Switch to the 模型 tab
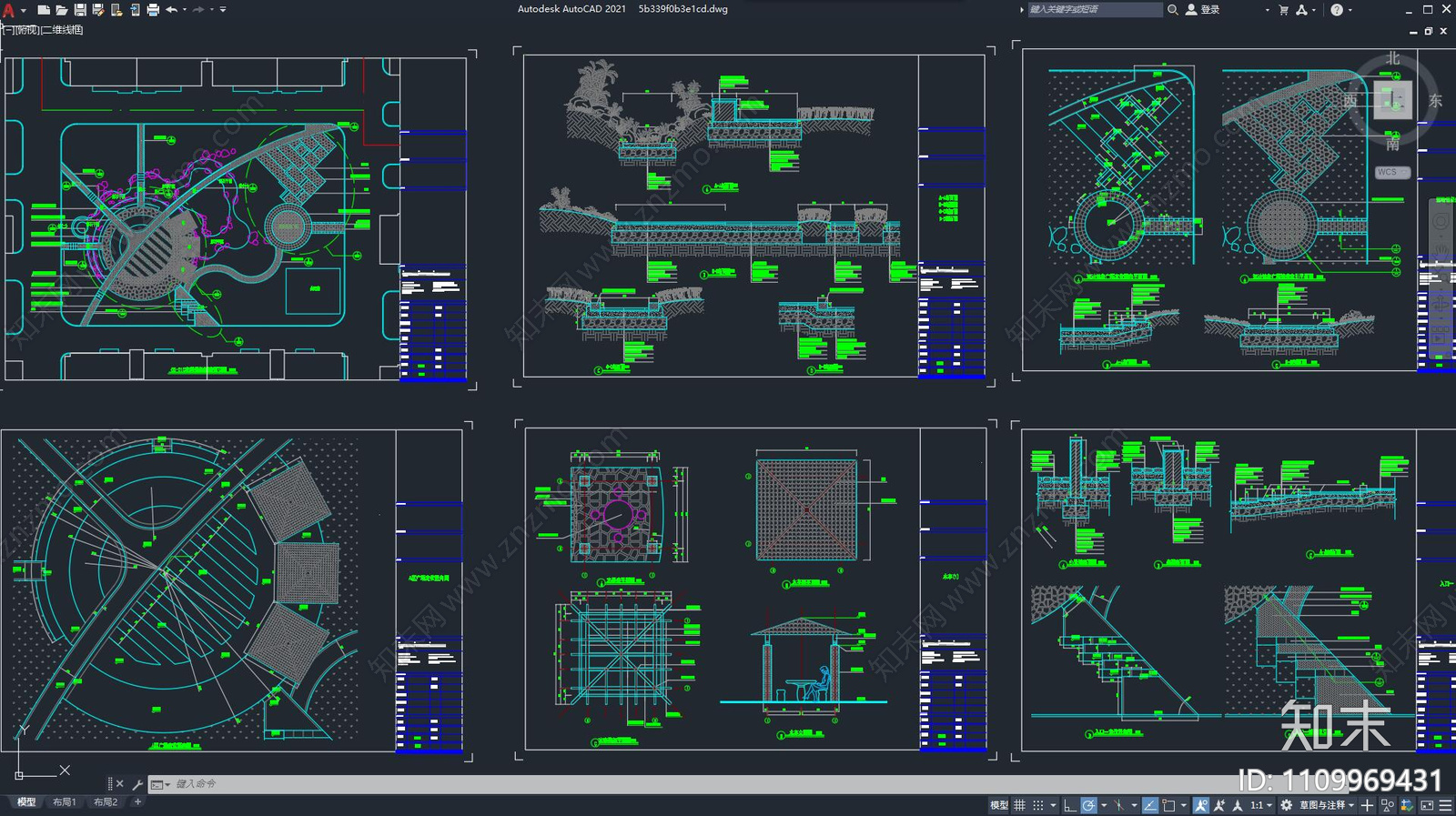The image size is (1456, 816). coord(26,802)
